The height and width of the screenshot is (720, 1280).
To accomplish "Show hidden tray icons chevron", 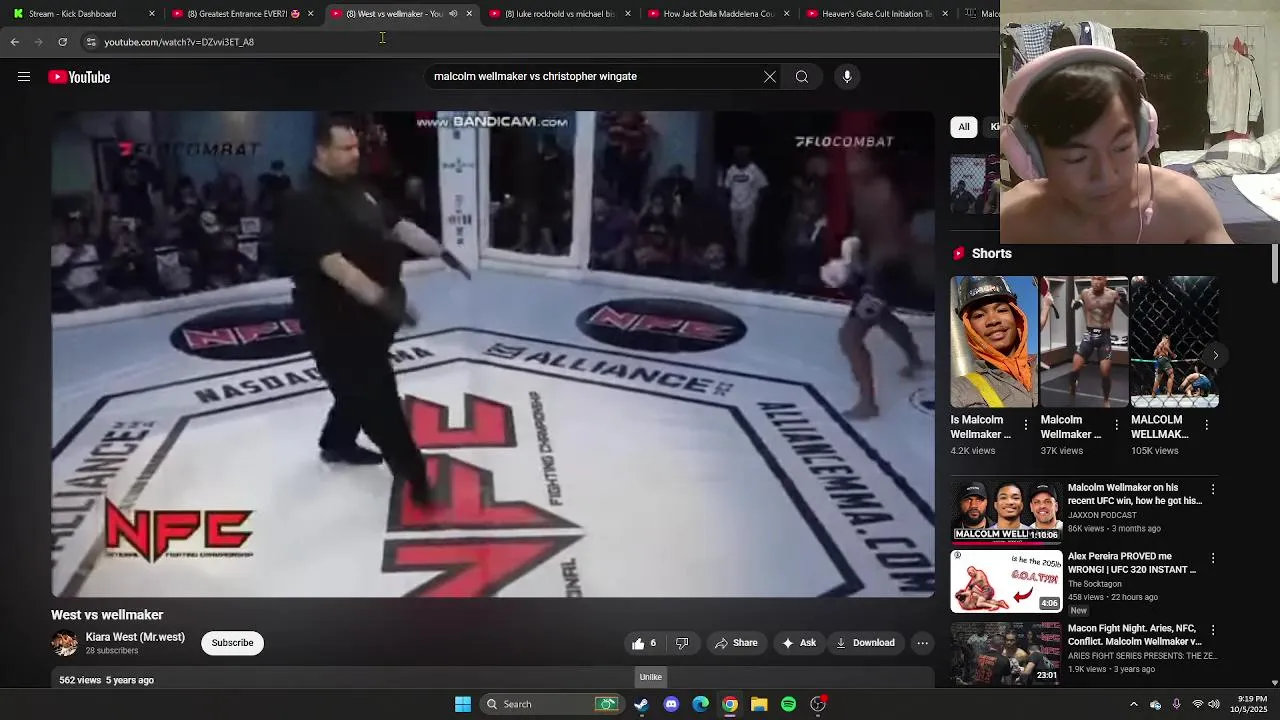I will [1133, 704].
